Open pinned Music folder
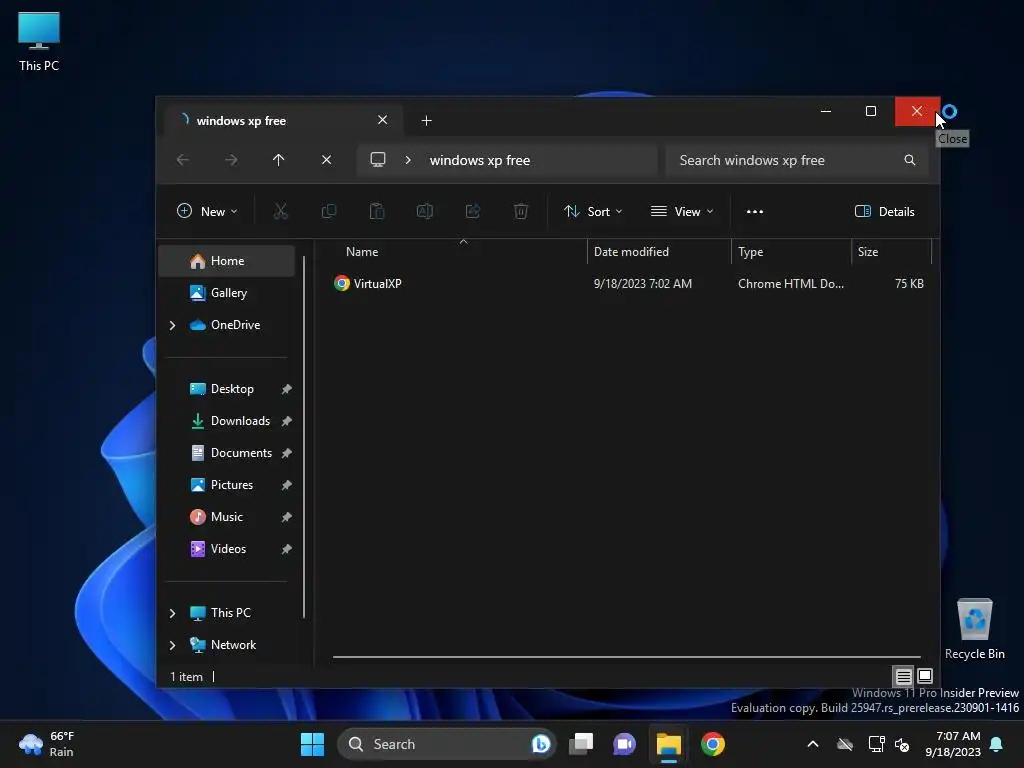Viewport: 1024px width, 768px height. point(227,517)
